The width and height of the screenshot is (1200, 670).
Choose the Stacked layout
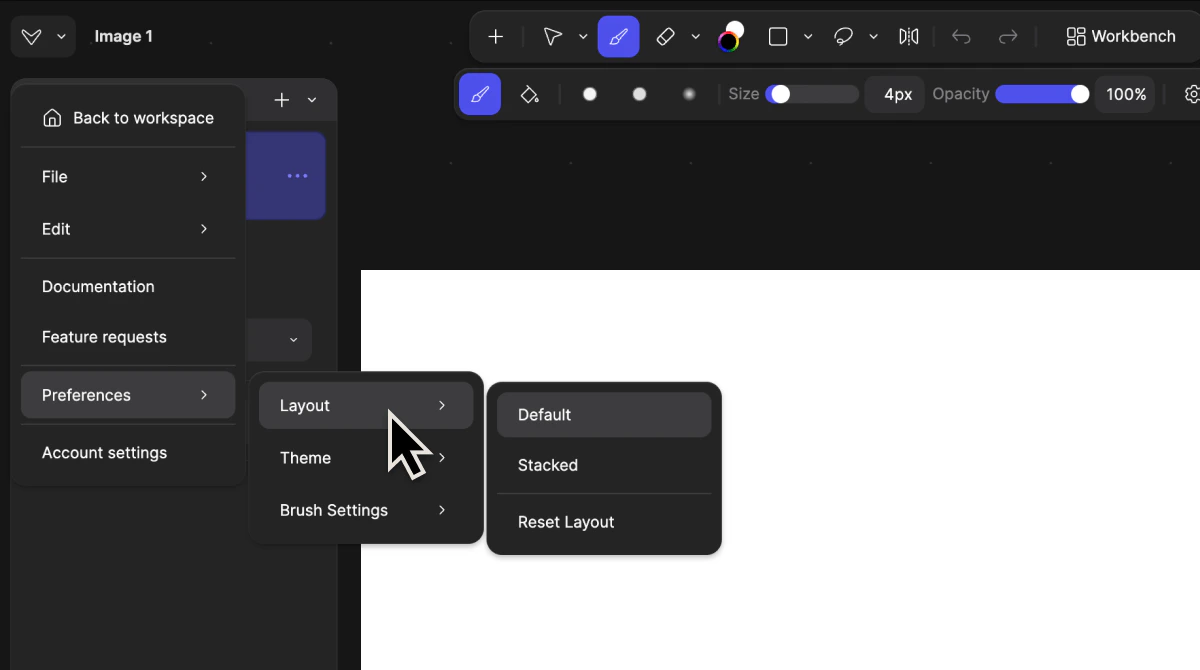point(604,465)
